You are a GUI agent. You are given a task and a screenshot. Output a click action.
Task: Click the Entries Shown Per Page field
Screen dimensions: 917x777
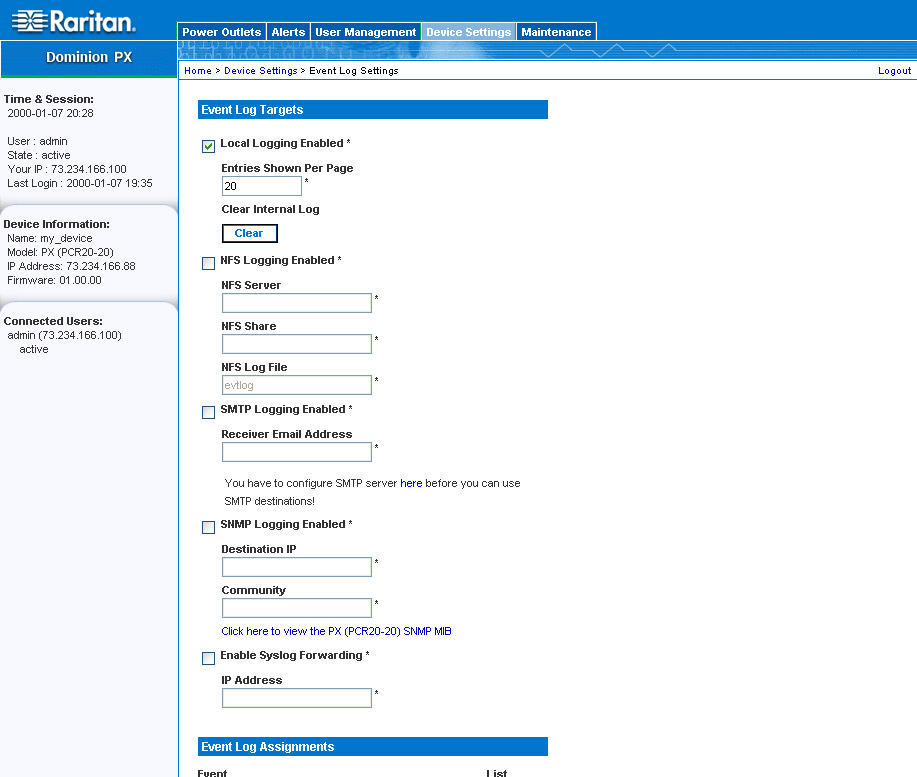coord(261,186)
